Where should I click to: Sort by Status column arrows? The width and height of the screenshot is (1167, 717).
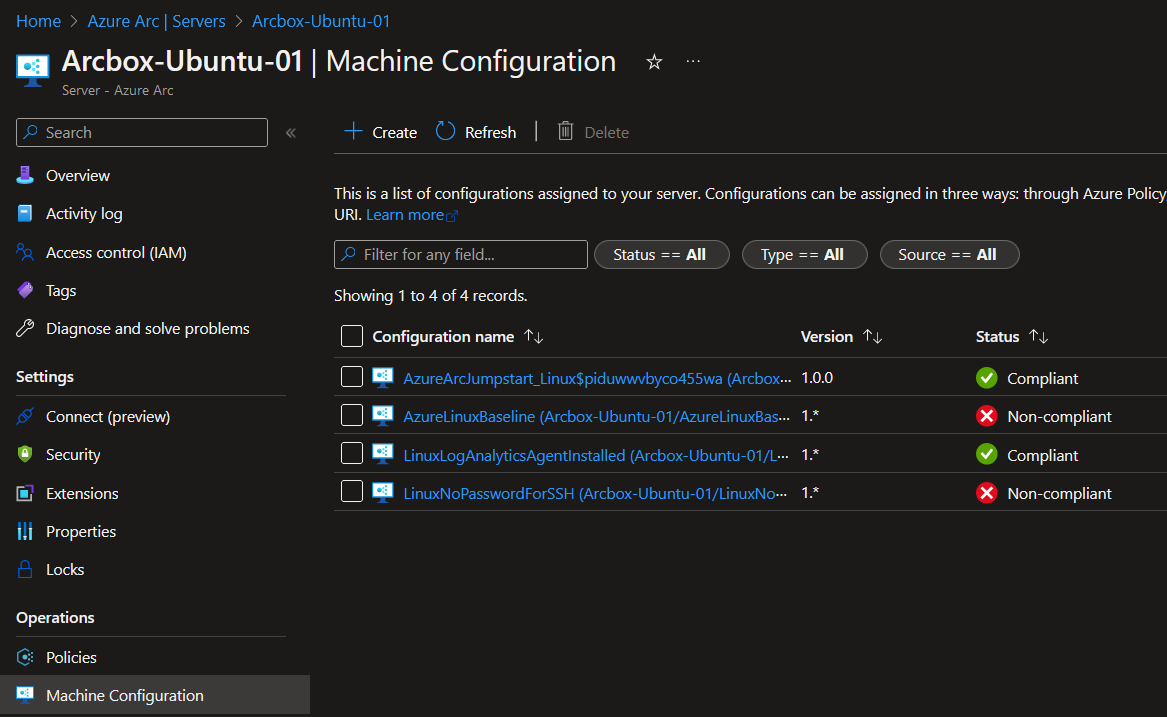(x=1038, y=337)
